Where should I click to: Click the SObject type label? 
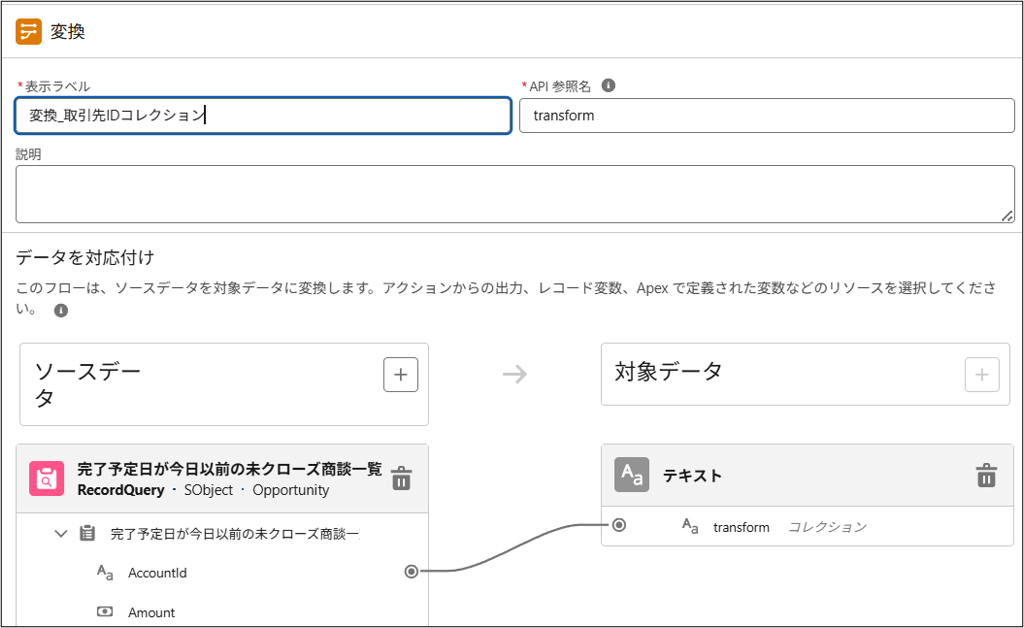coord(208,490)
